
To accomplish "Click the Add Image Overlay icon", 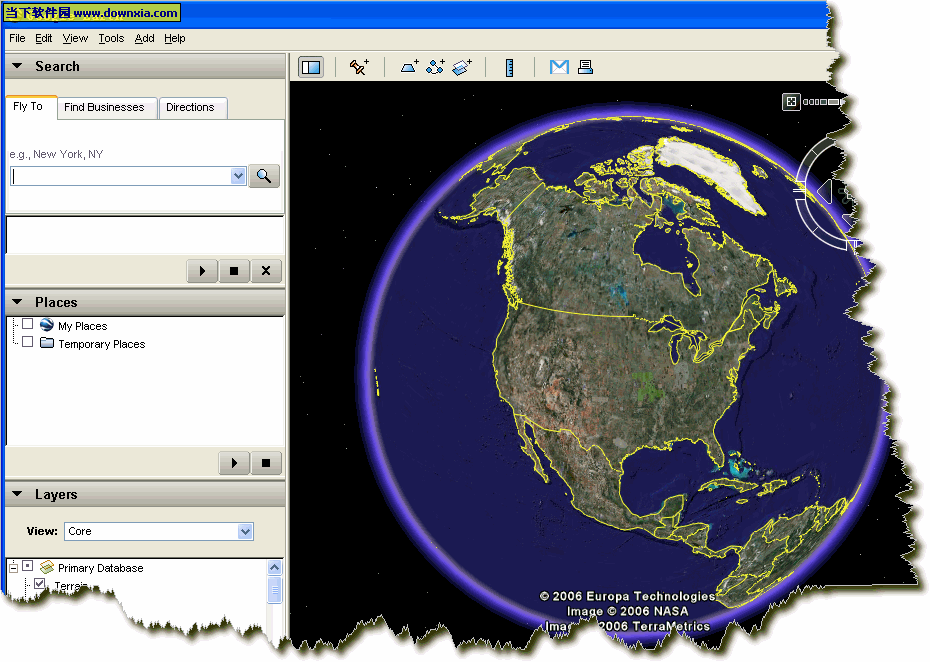I will click(461, 67).
